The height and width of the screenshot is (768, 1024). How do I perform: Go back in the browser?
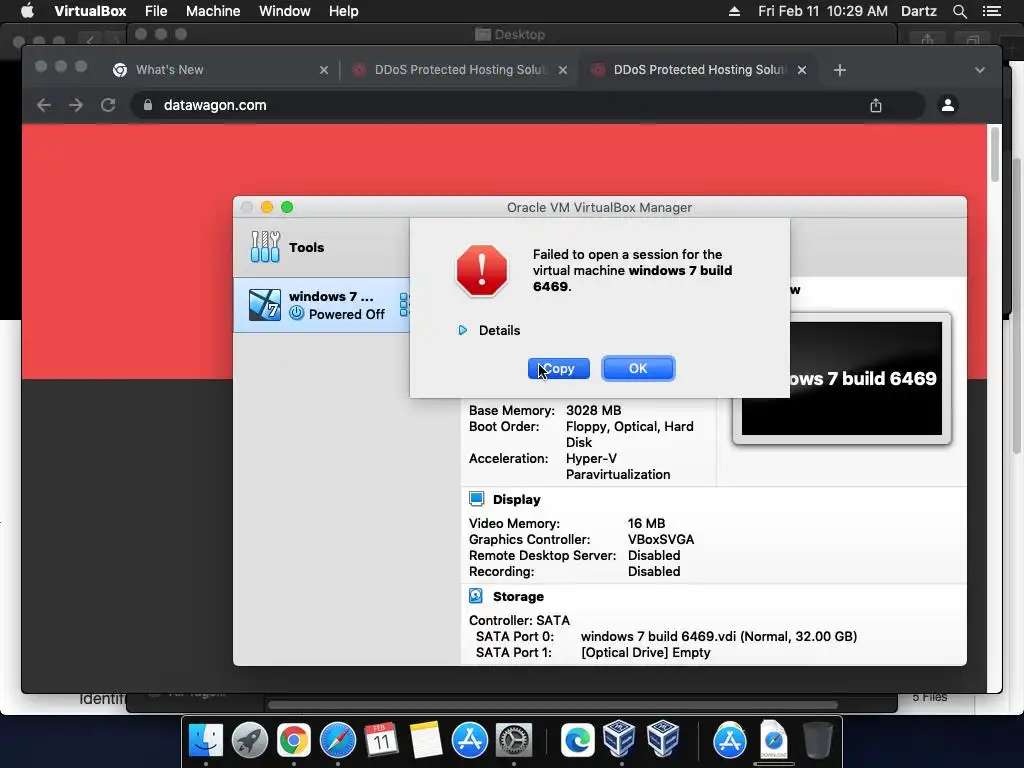[44, 105]
